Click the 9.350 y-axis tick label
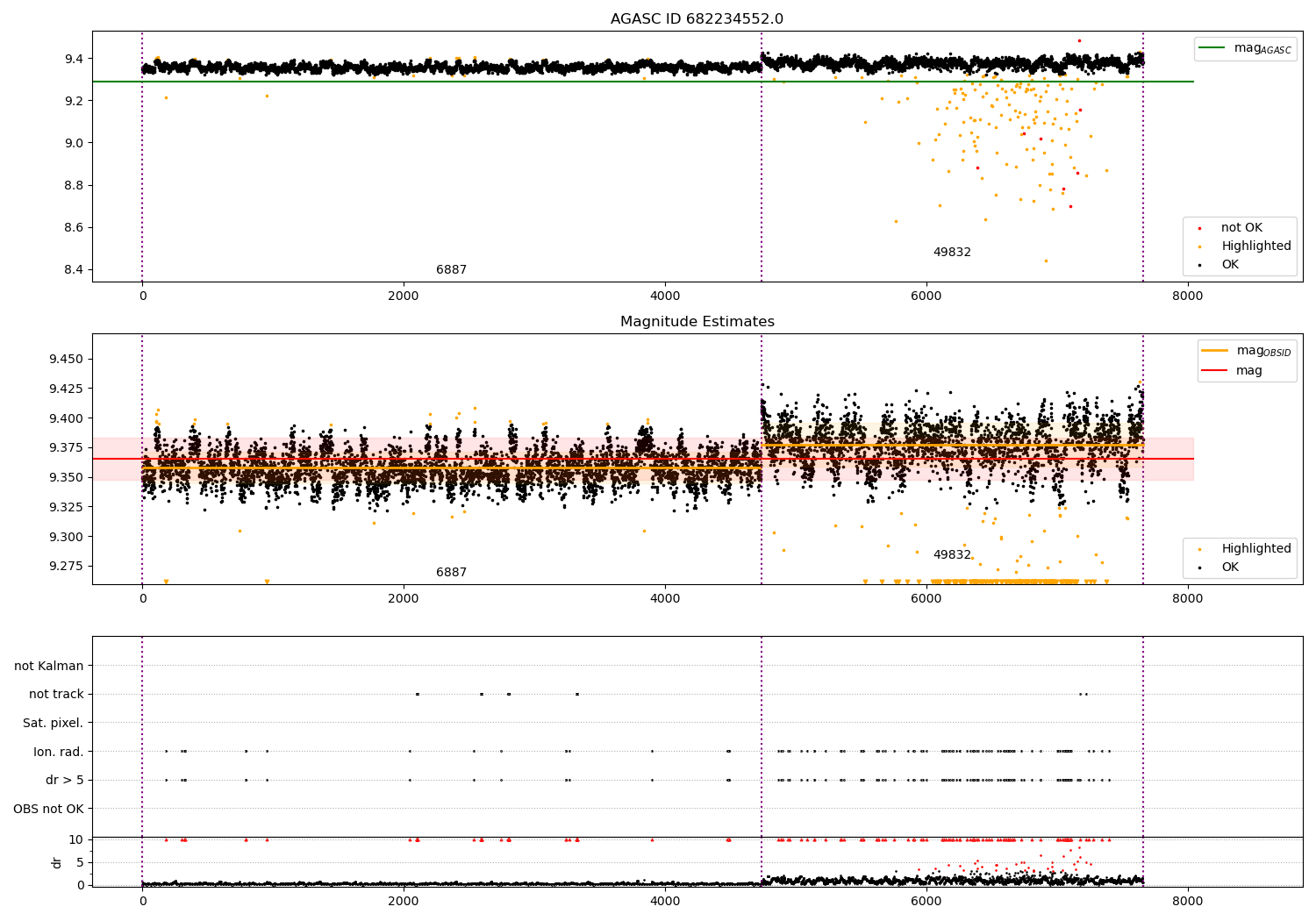 click(67, 477)
